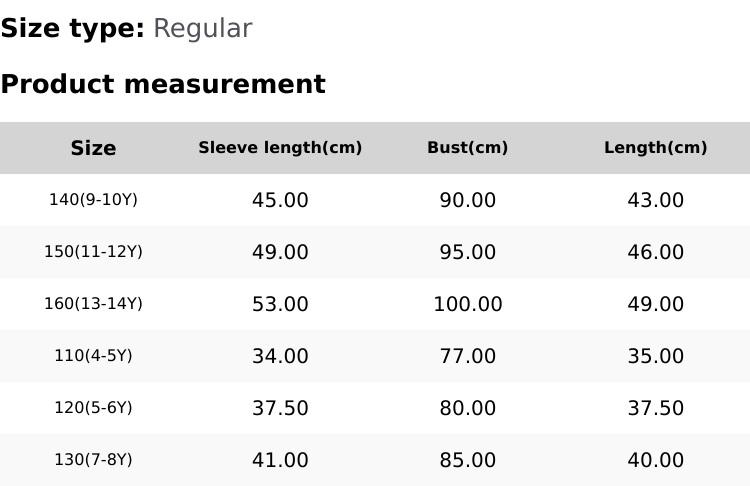Select the 160(13-14Y) size row label
The width and height of the screenshot is (750, 486).
93,304
